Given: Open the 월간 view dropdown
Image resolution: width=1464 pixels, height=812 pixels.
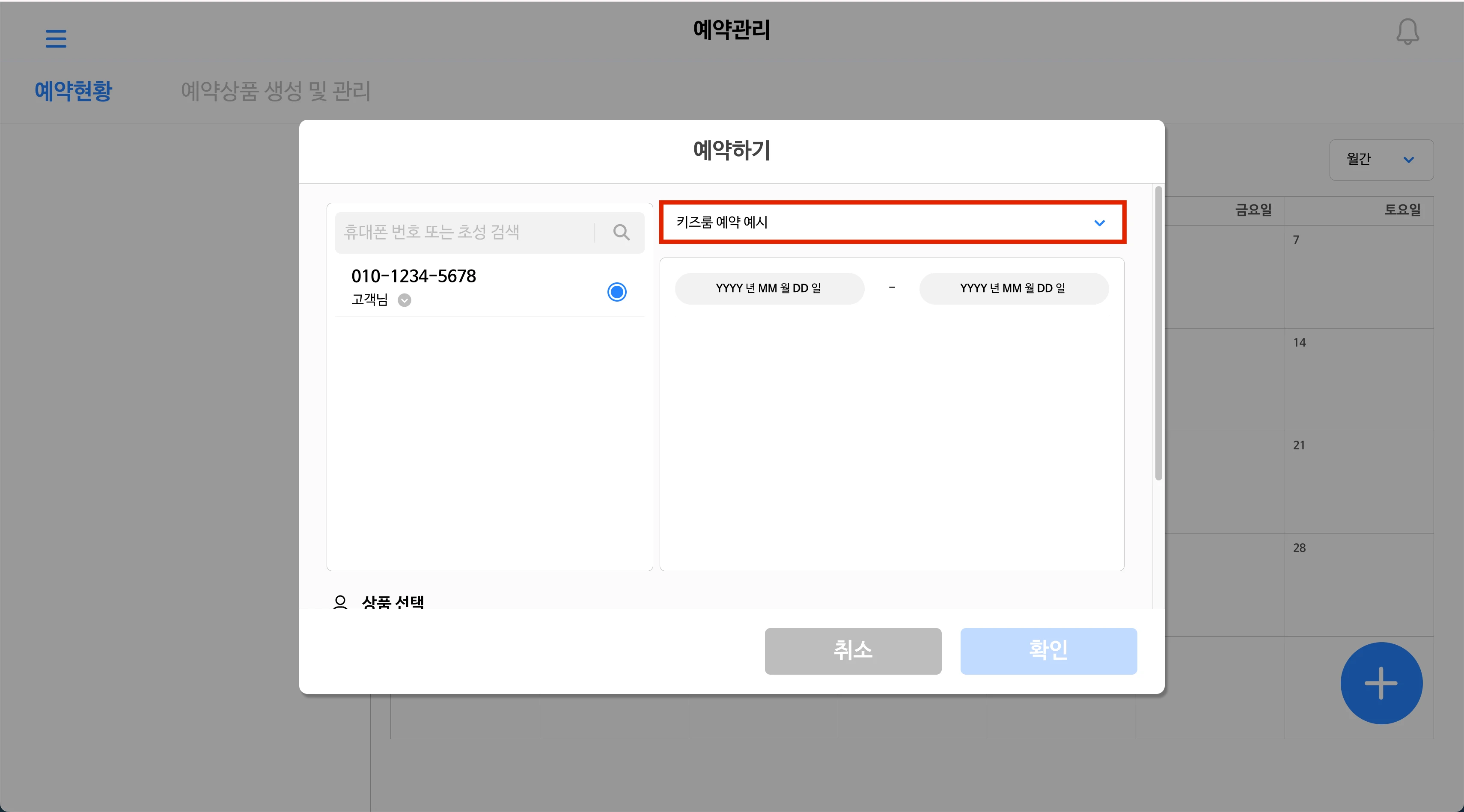Looking at the screenshot, I should pos(1381,160).
